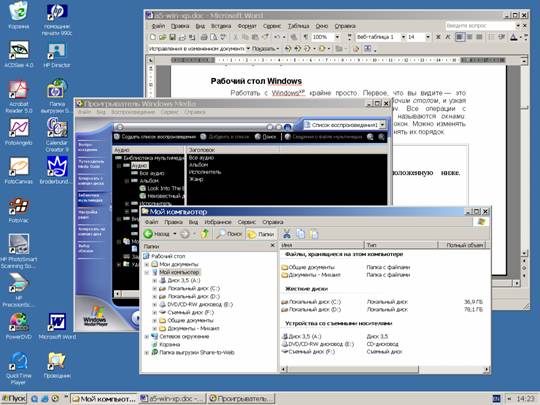
Task: Select Папка выгрузки Share-to-Web in tree
Action: coord(197,352)
